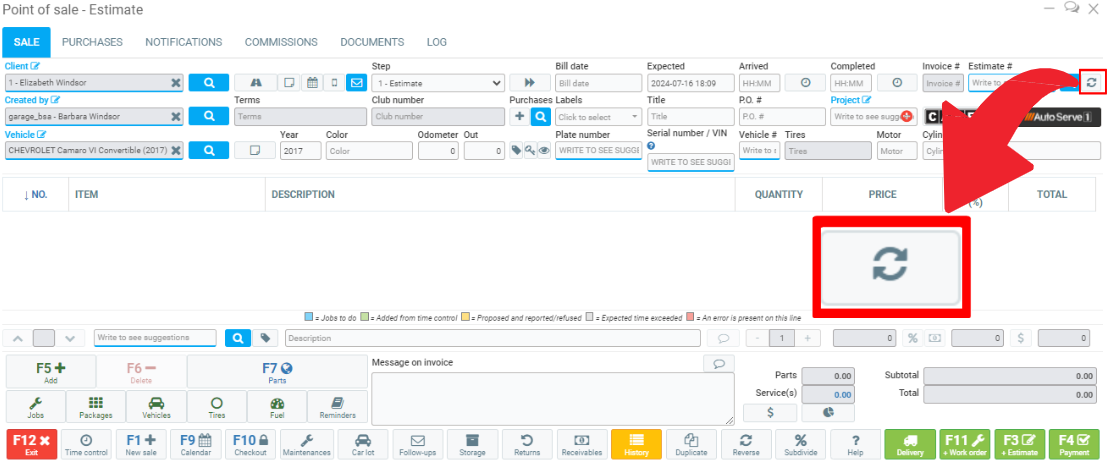Toggle the percent discount button in item row
The image size is (1109, 464).
[913, 338]
